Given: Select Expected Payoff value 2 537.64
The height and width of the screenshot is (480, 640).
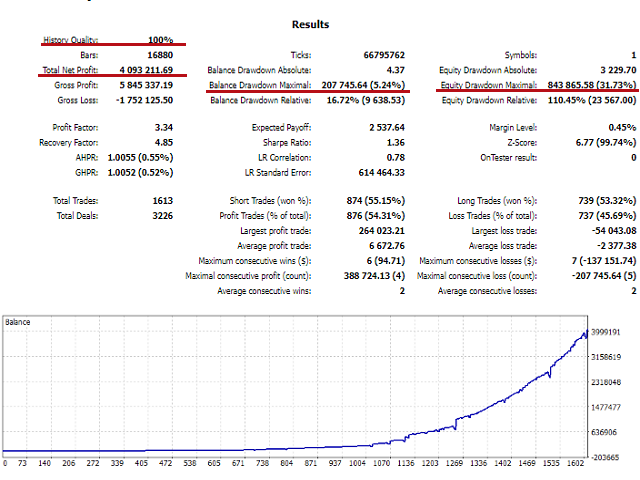Looking at the screenshot, I should click(387, 128).
